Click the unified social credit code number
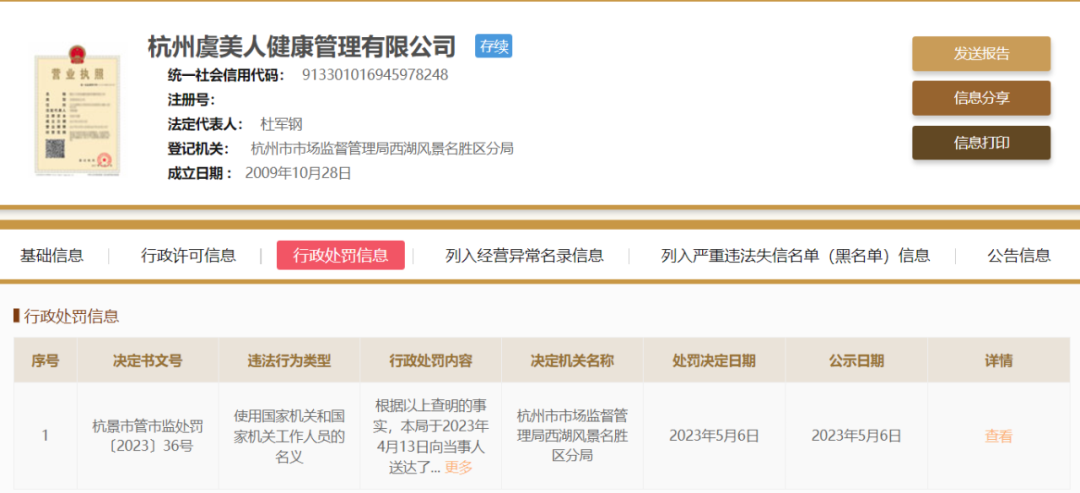The width and height of the screenshot is (1080, 493). (x=375, y=75)
